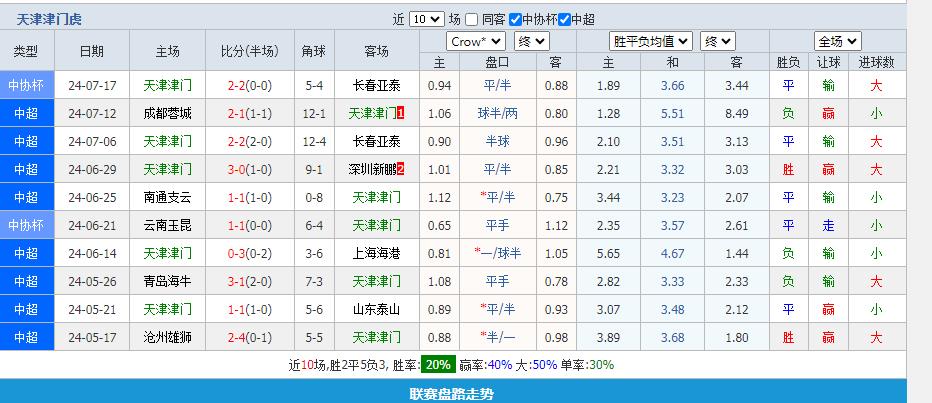The width and height of the screenshot is (932, 403).
Task: Click red card badge beside 深圳新鹏
Action: [400, 169]
